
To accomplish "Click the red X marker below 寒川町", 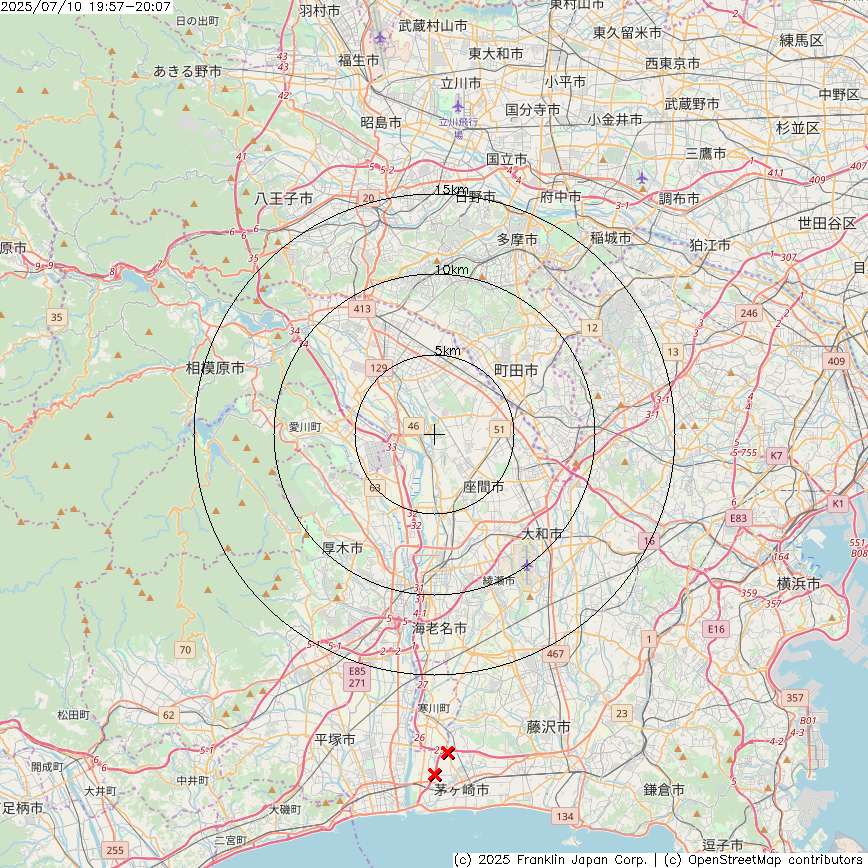I will tap(448, 752).
